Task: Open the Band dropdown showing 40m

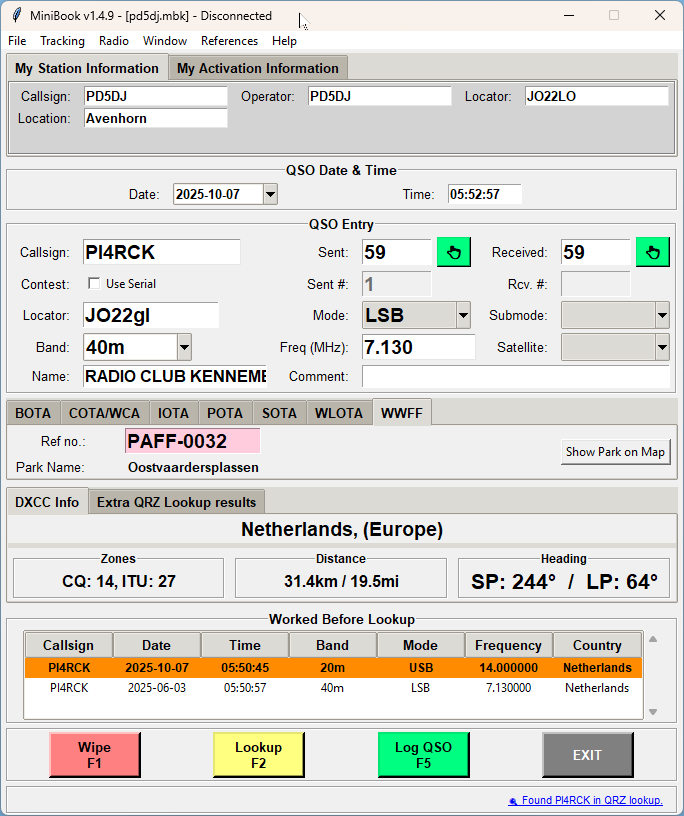Action: pyautogui.click(x=184, y=348)
